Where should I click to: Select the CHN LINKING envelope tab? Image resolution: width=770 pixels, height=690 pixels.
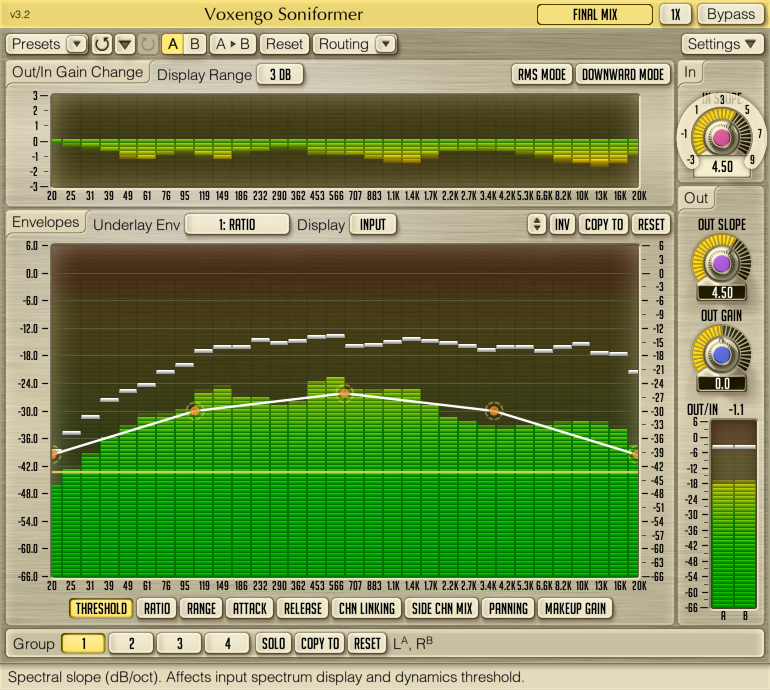point(367,608)
